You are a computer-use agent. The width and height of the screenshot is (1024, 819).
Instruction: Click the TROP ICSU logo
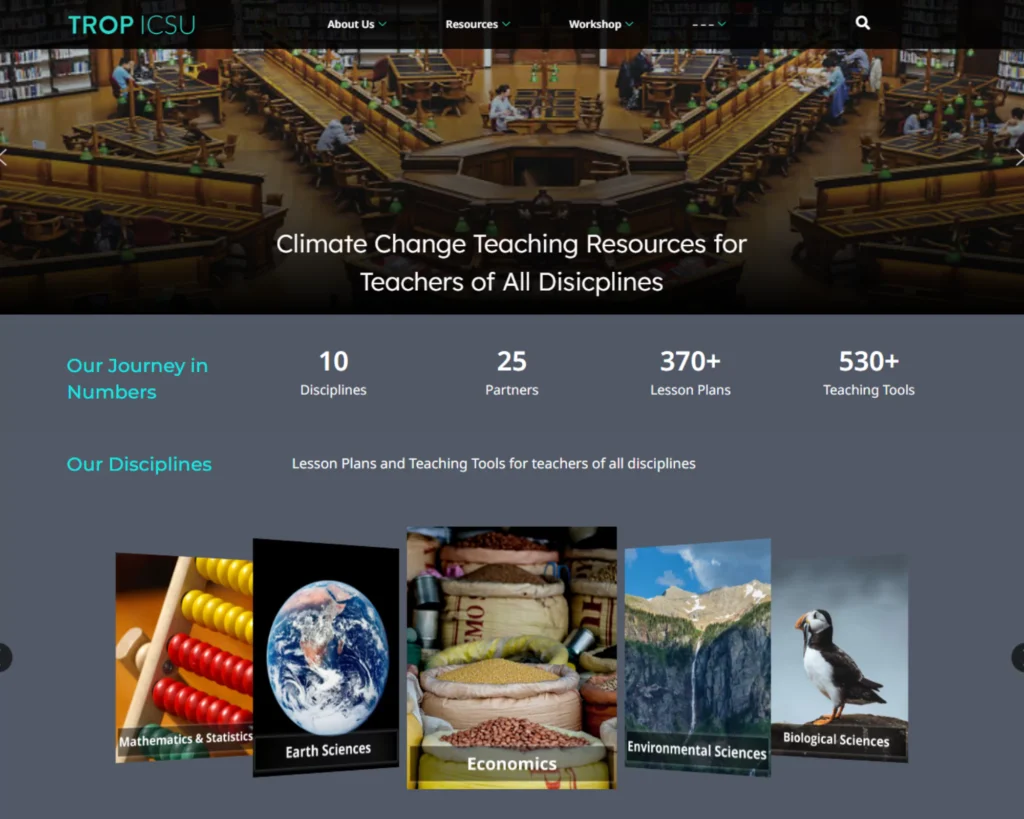click(x=132, y=25)
